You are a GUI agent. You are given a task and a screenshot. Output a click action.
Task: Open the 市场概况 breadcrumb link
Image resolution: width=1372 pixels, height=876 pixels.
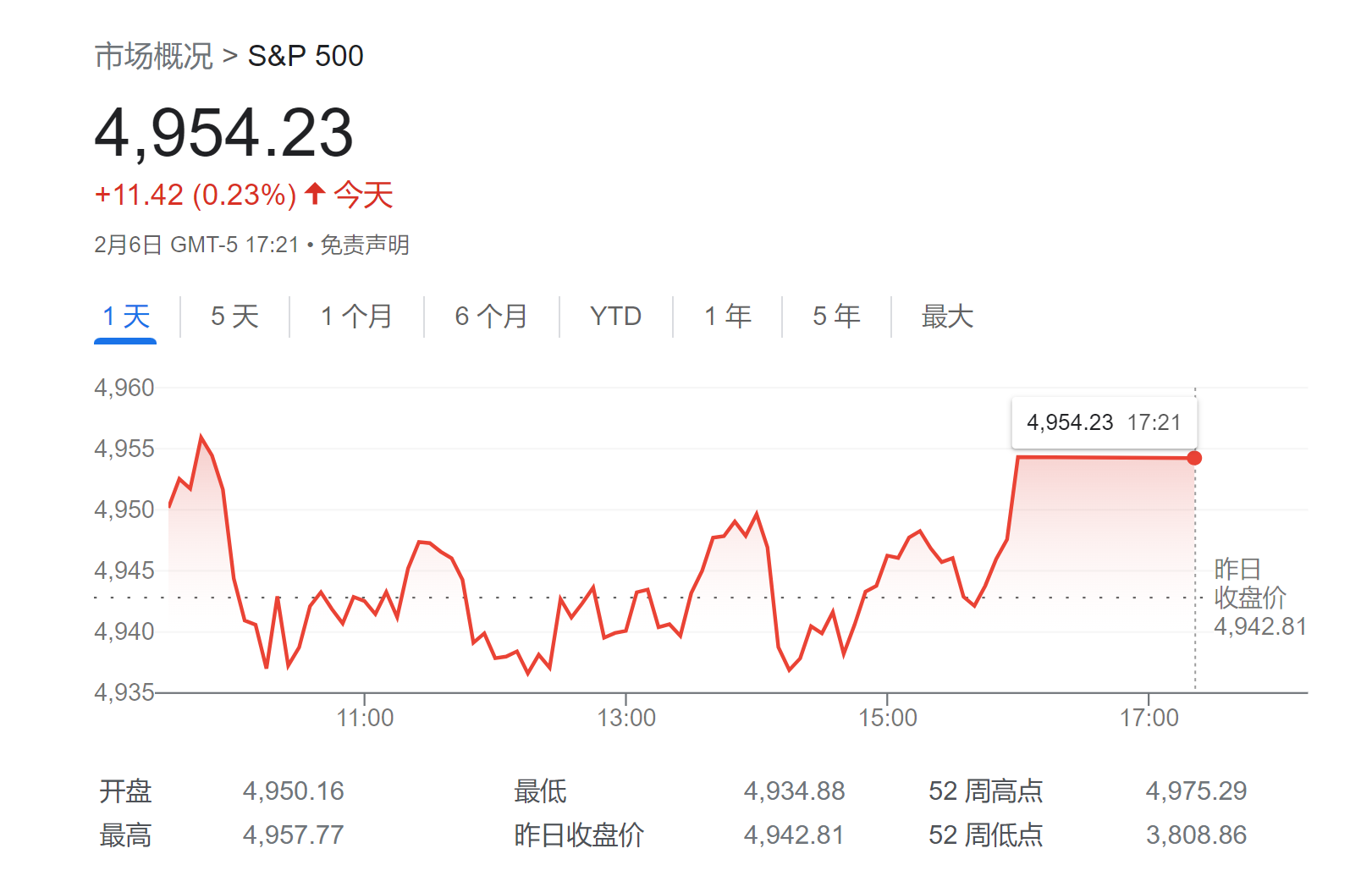tap(153, 56)
